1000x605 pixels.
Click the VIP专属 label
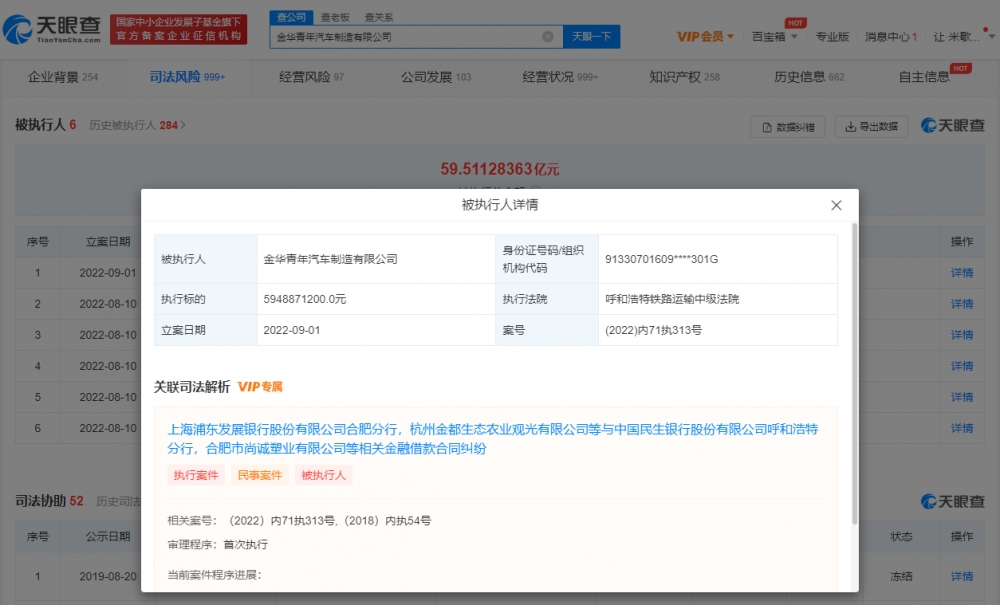pos(260,387)
